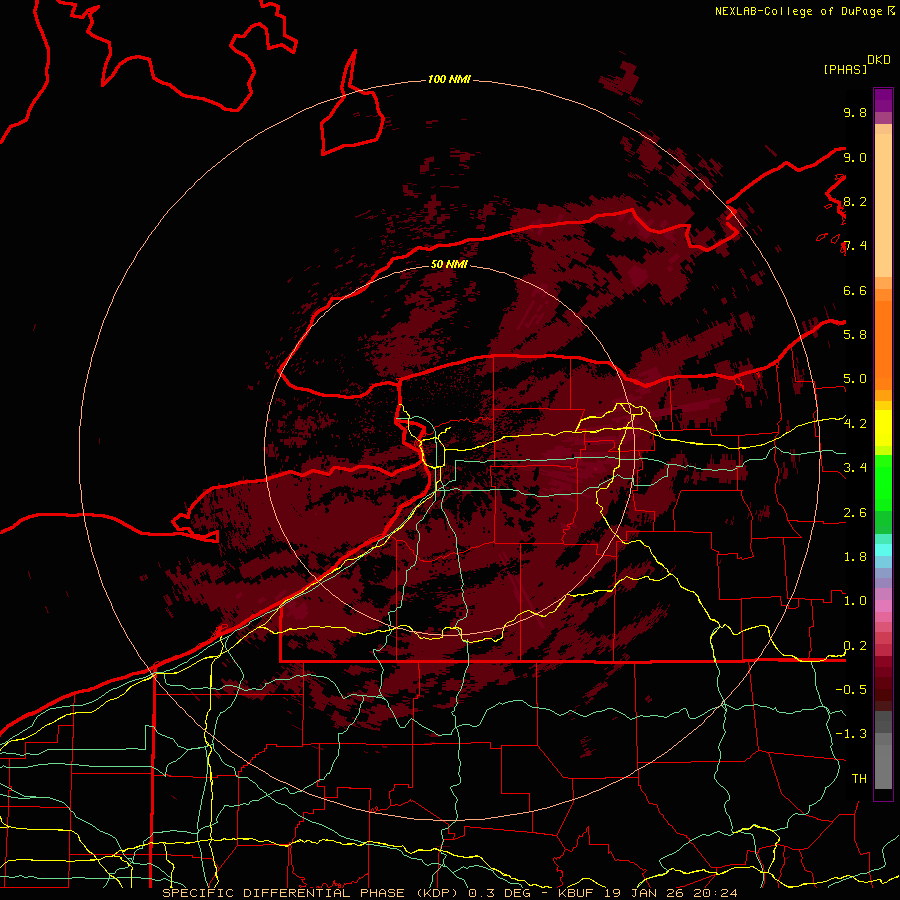Click the 5.0 scale value label
Image resolution: width=900 pixels, height=900 pixels.
pos(855,379)
